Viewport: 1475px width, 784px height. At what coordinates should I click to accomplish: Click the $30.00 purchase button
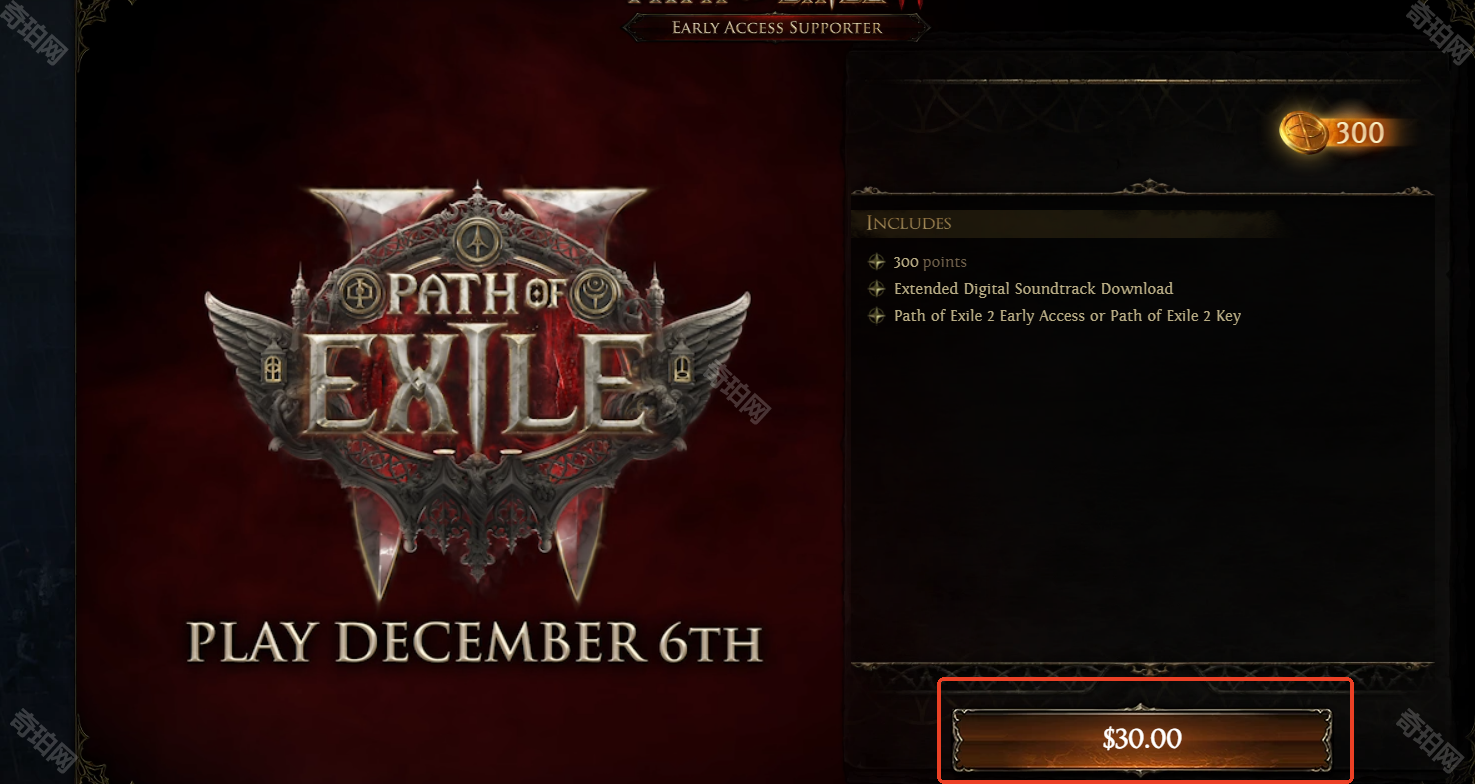[1142, 739]
